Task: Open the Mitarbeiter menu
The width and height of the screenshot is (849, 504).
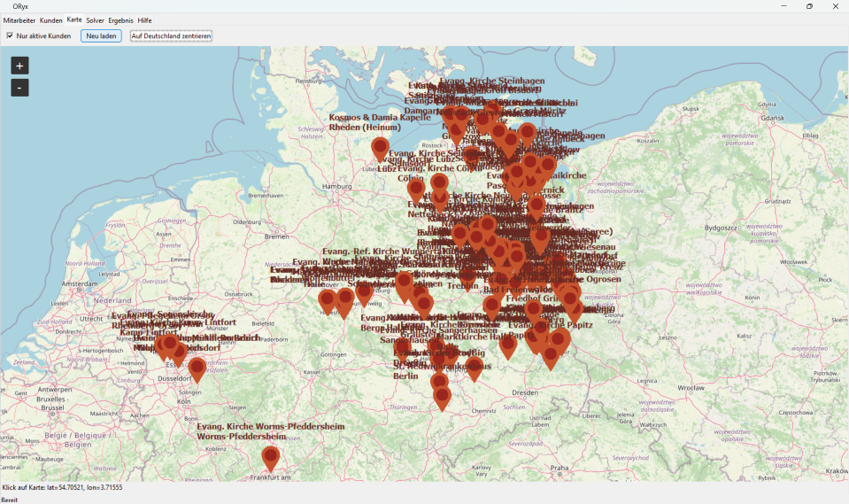Action: coord(19,20)
